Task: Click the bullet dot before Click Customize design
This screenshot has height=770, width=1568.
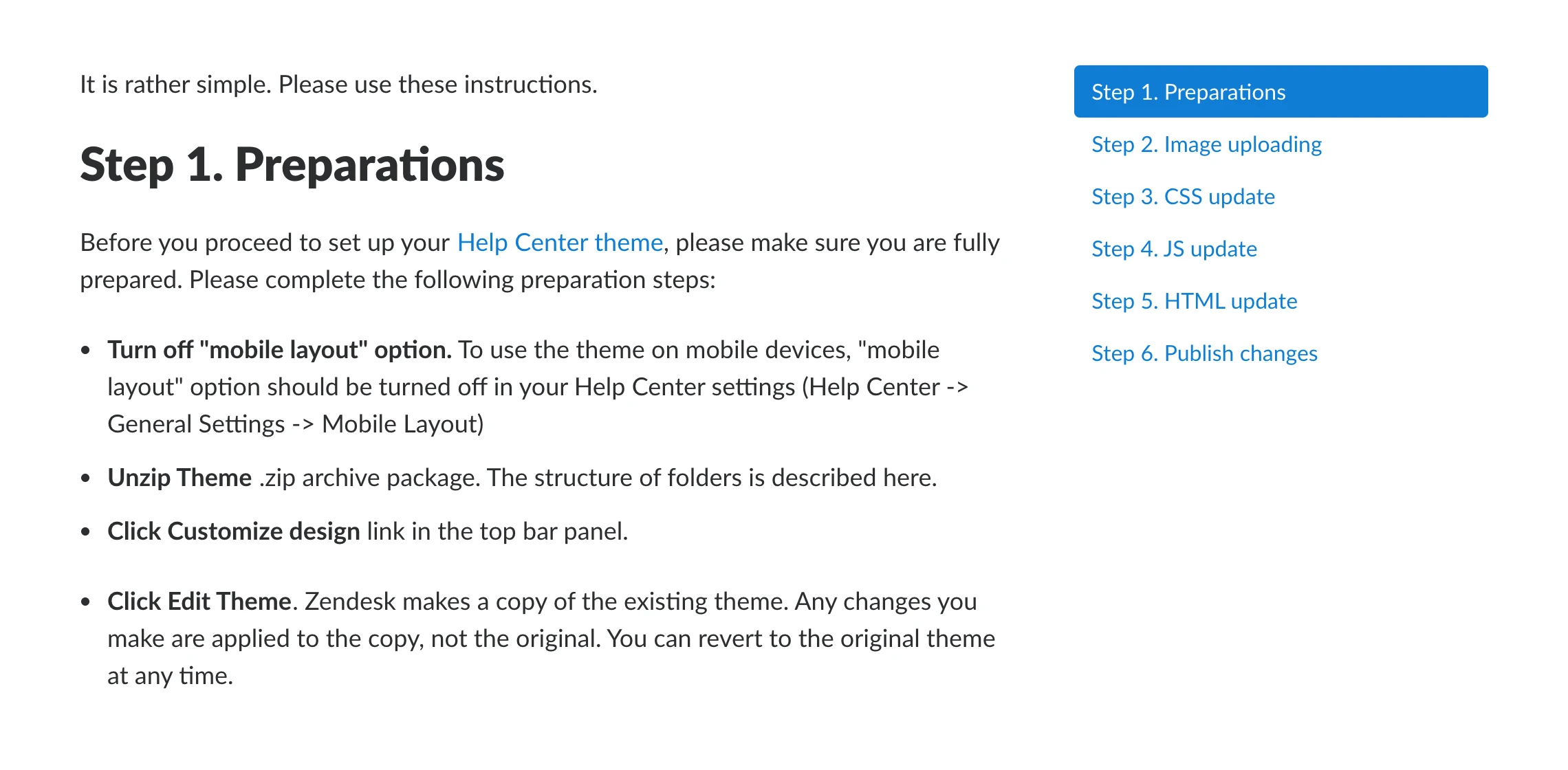Action: pyautogui.click(x=85, y=532)
